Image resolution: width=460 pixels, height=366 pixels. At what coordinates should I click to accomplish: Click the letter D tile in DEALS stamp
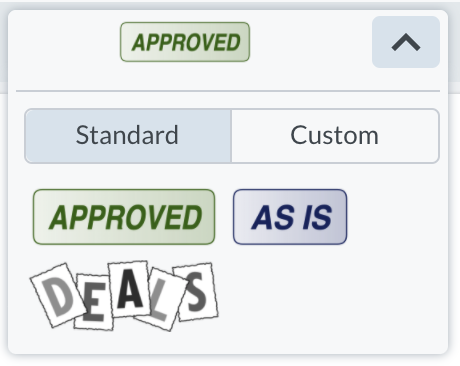[x=59, y=295]
